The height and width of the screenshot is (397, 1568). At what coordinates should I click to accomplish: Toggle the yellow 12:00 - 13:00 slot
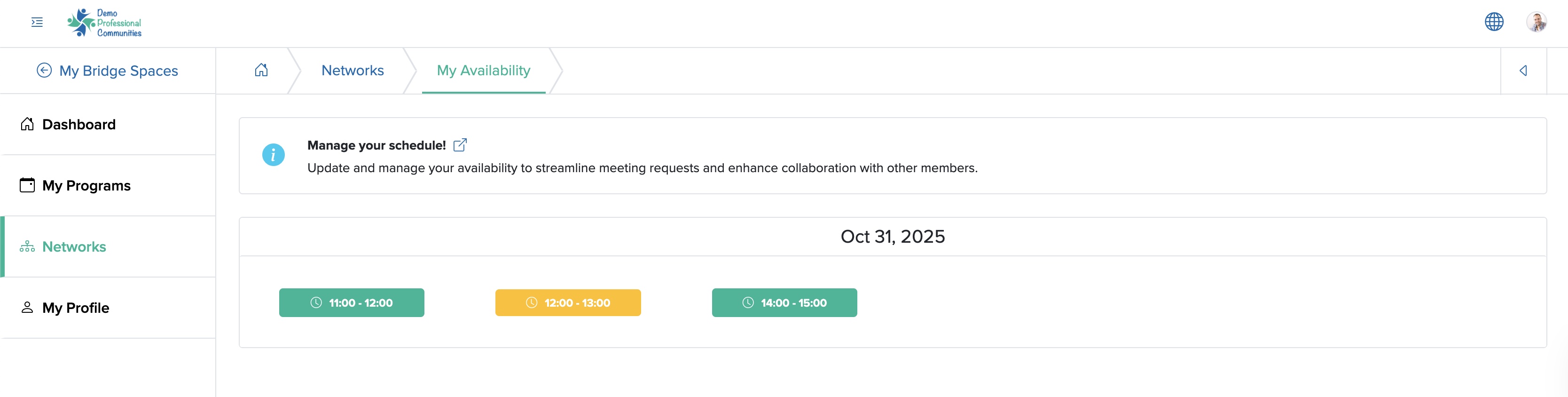coord(568,302)
